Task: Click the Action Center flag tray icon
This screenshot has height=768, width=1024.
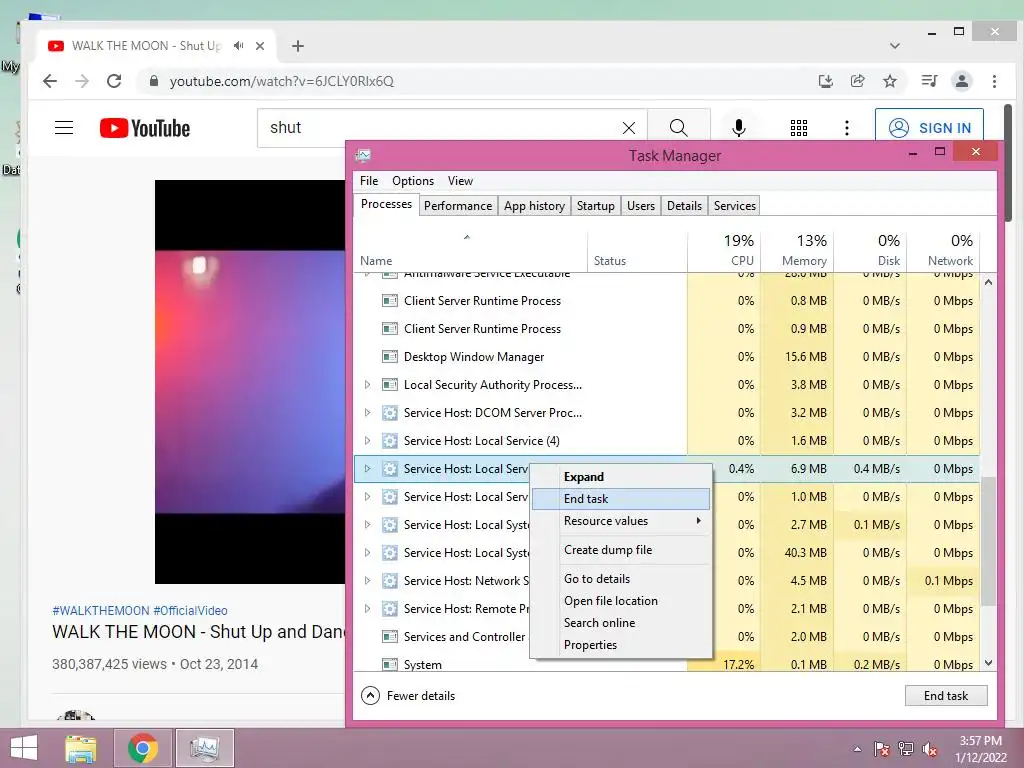Action: [x=881, y=749]
